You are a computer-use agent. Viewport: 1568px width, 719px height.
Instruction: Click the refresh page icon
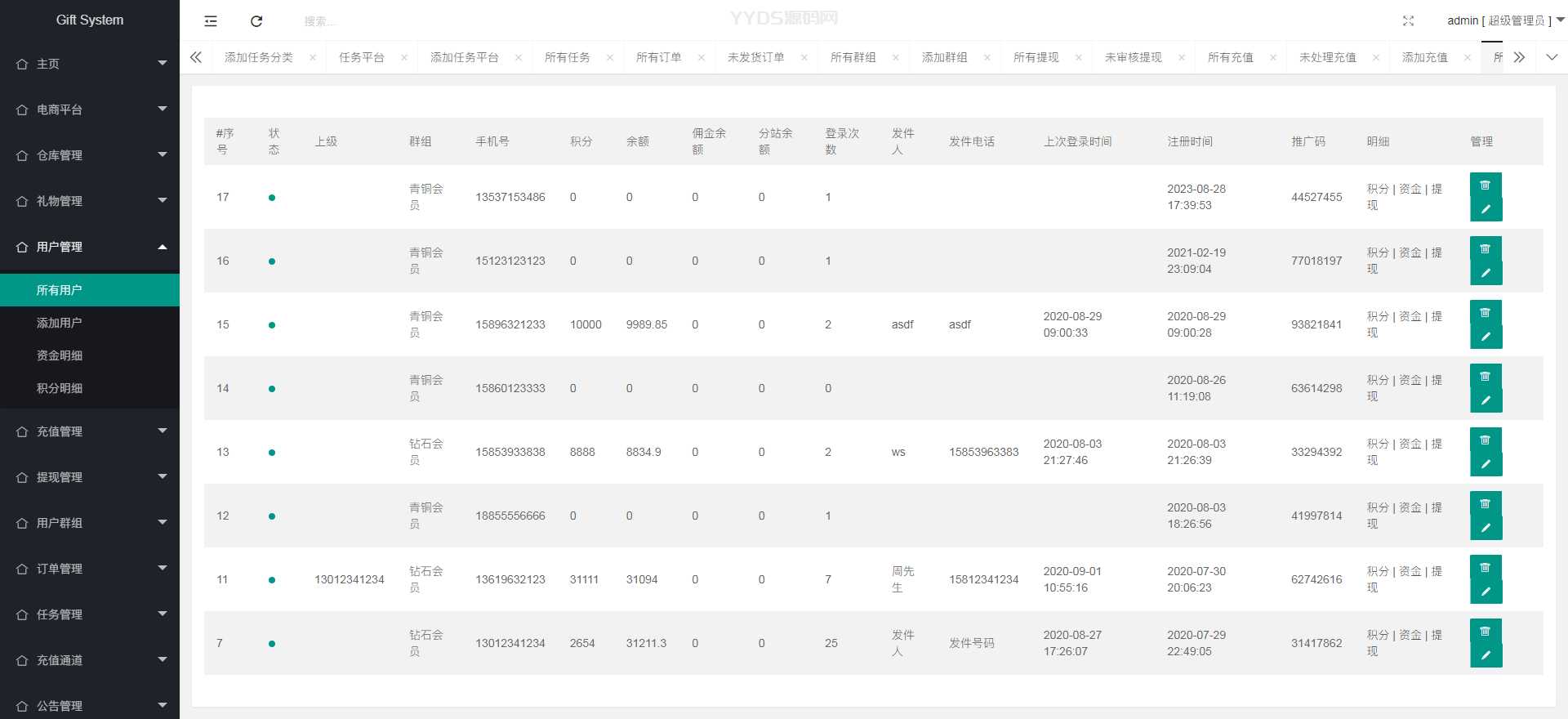click(x=256, y=21)
